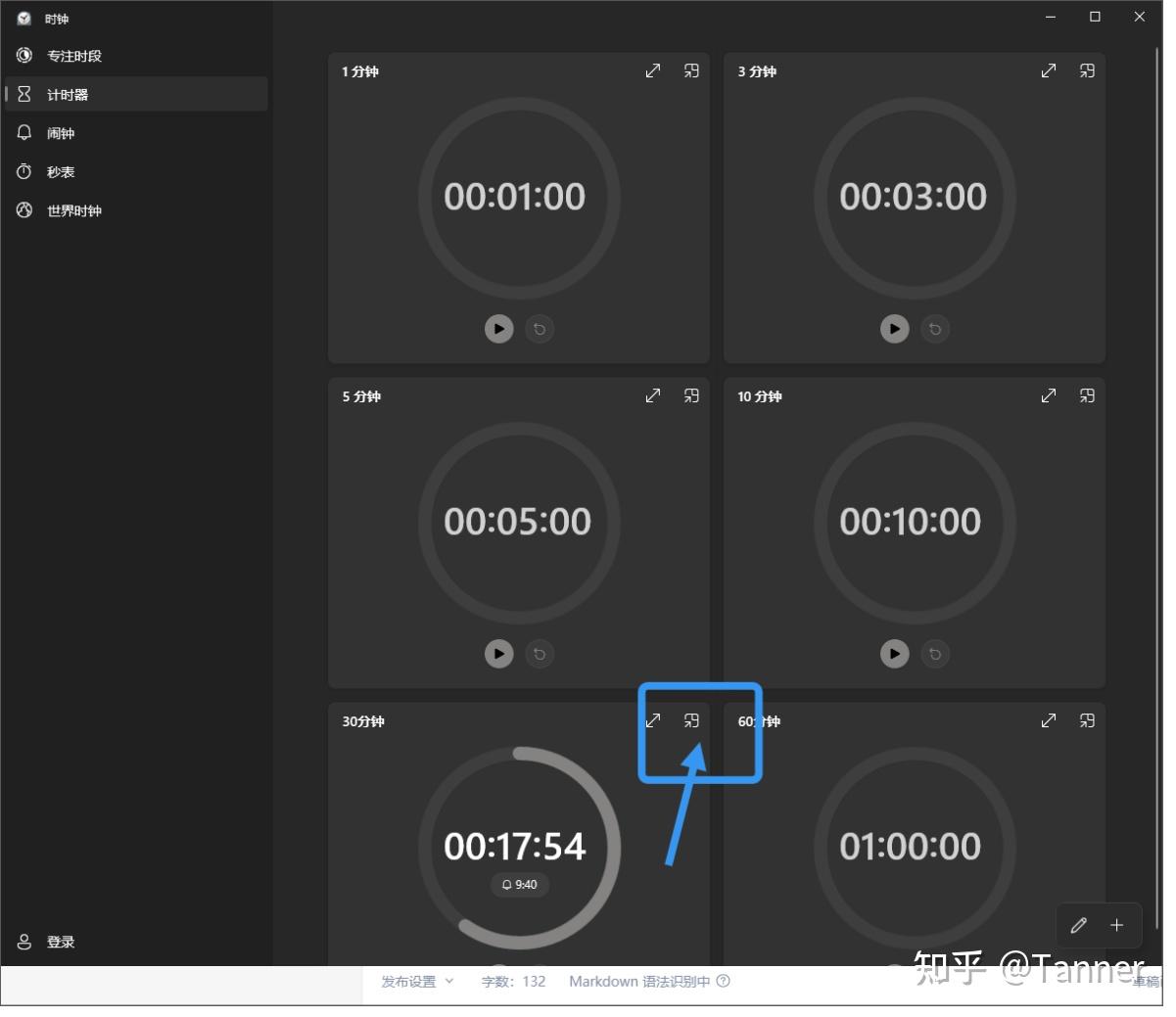The width and height of the screenshot is (1176, 1017).
Task: Reset the 5 分钟 timer
Action: tap(540, 654)
